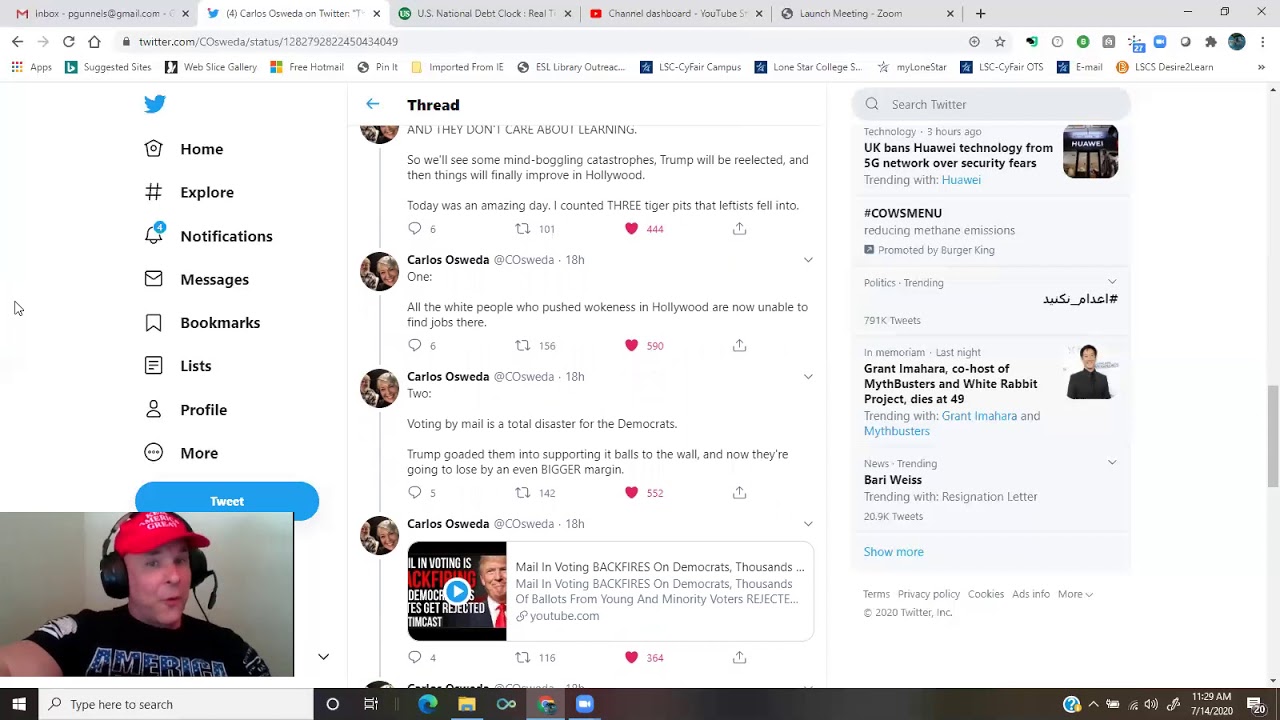Open the footer More dropdown
The image size is (1280, 720).
click(x=1075, y=594)
